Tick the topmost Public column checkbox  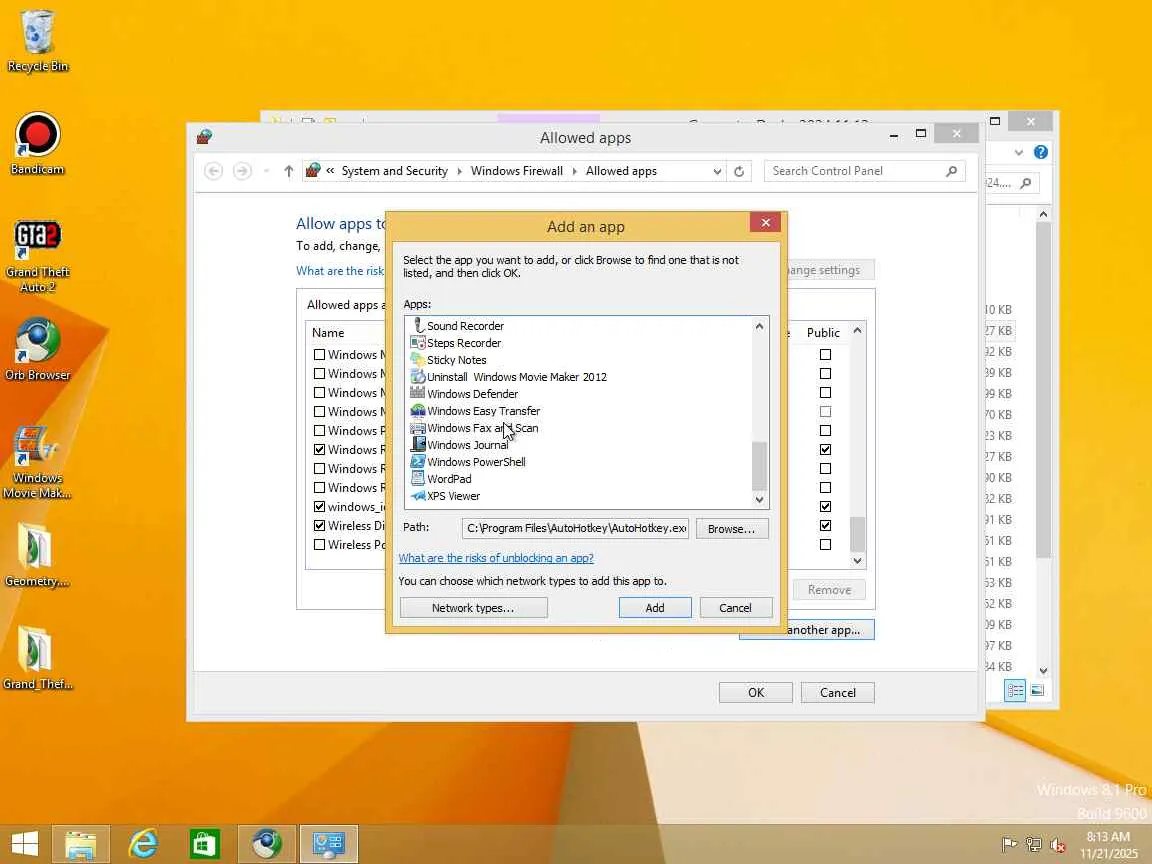click(x=825, y=354)
